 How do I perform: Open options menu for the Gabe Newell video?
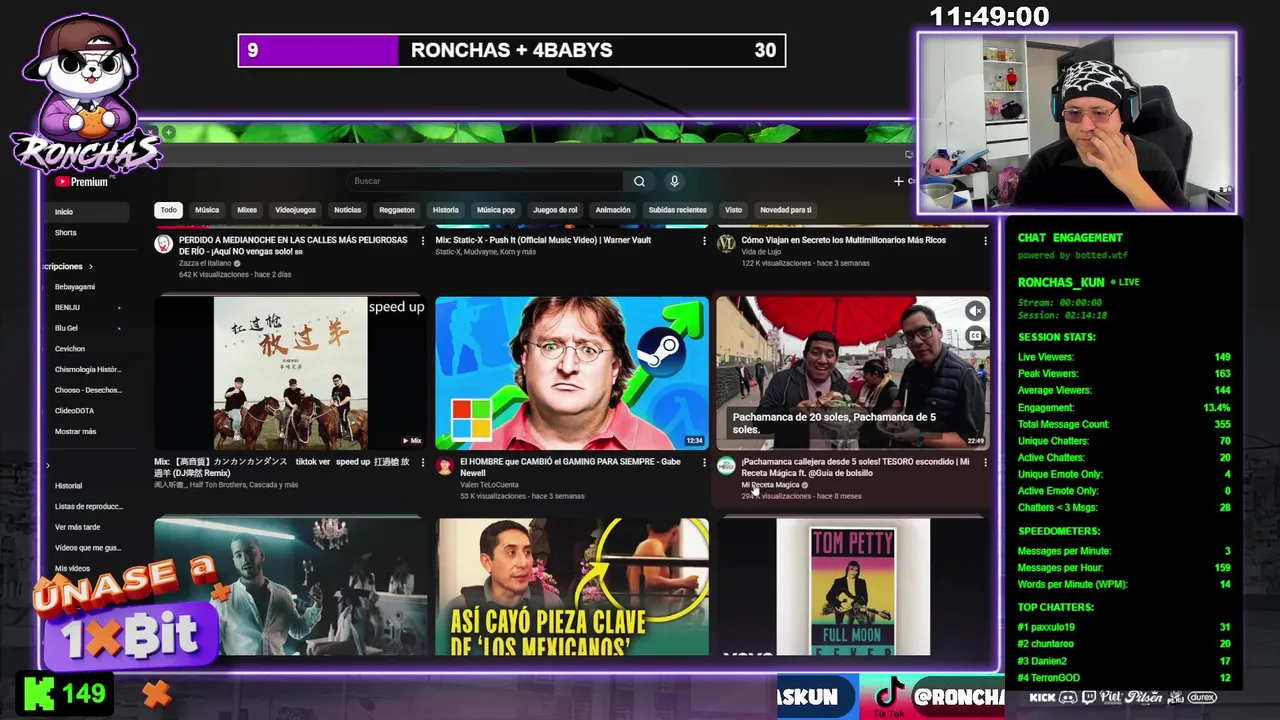(704, 463)
